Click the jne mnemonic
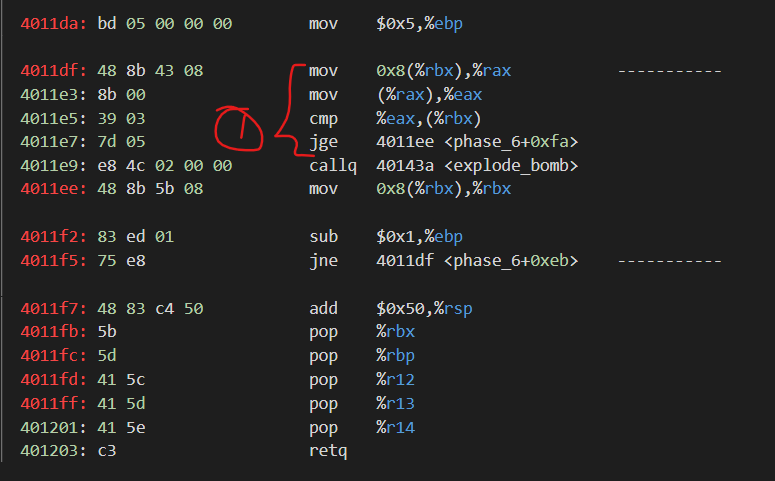 point(323,260)
